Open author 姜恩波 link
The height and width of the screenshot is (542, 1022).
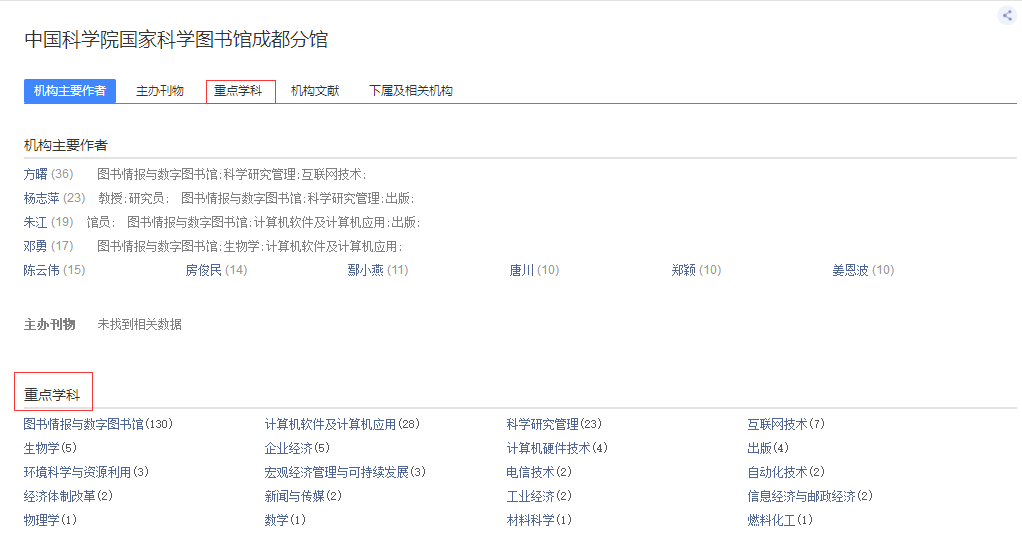[850, 270]
